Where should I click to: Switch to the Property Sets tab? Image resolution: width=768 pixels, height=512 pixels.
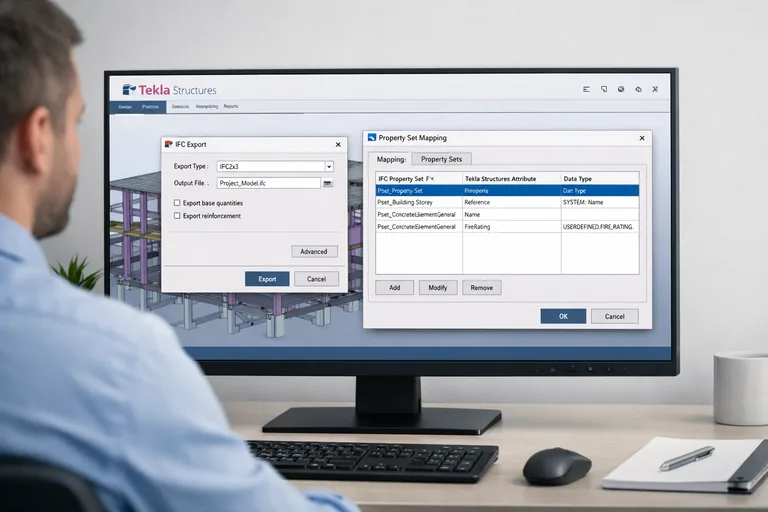[x=441, y=159]
